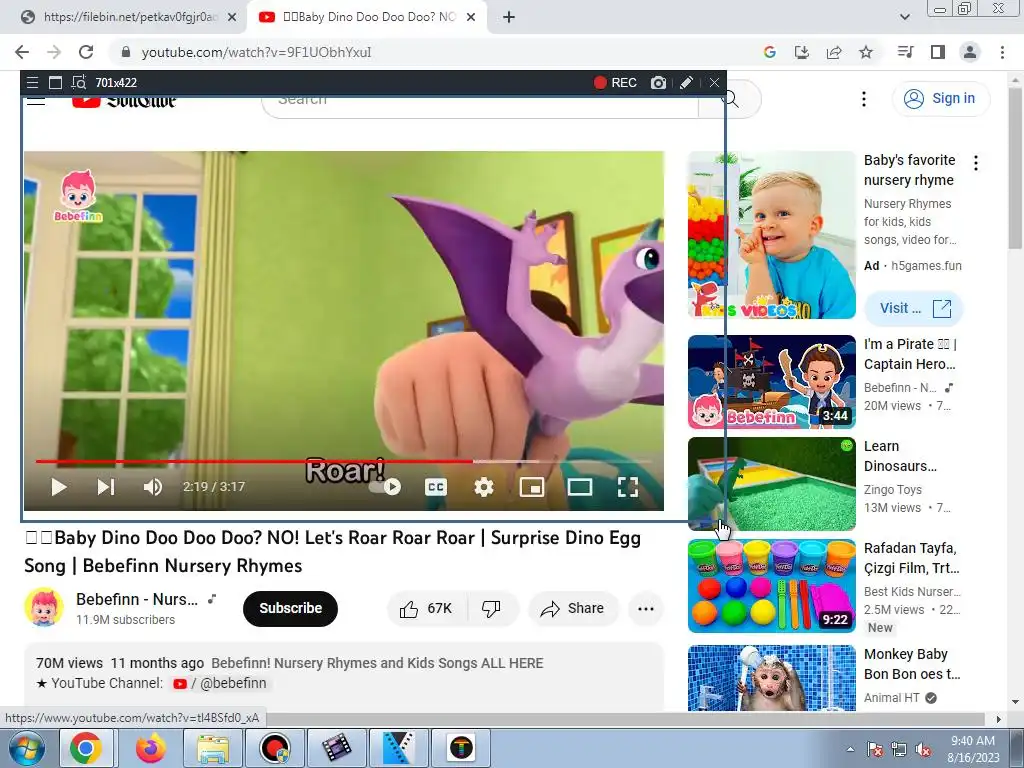Seek on the red video progress bar
Screen dimensions: 1024x768
pos(344,461)
